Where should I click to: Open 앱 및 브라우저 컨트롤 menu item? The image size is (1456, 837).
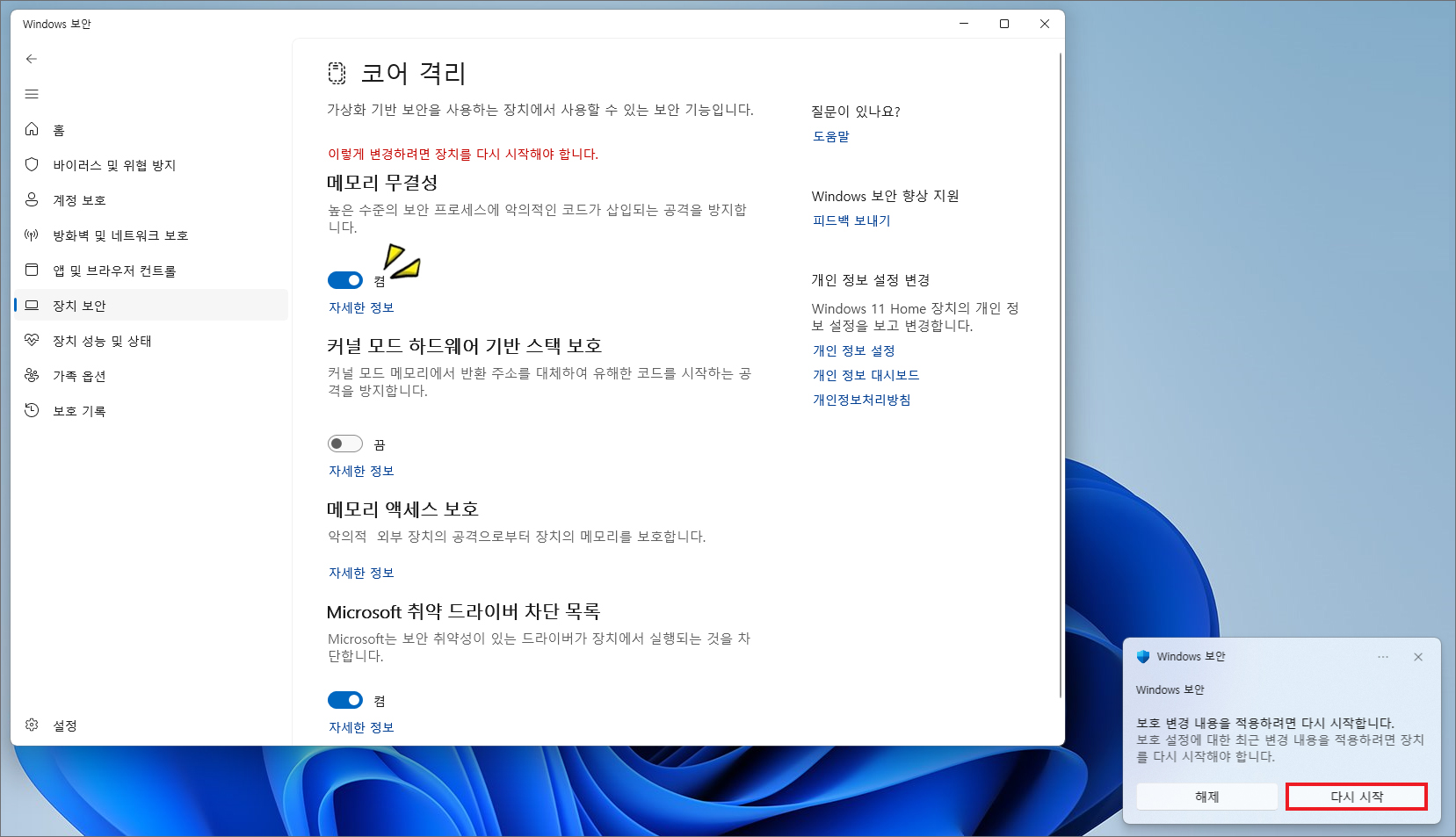coord(151,271)
